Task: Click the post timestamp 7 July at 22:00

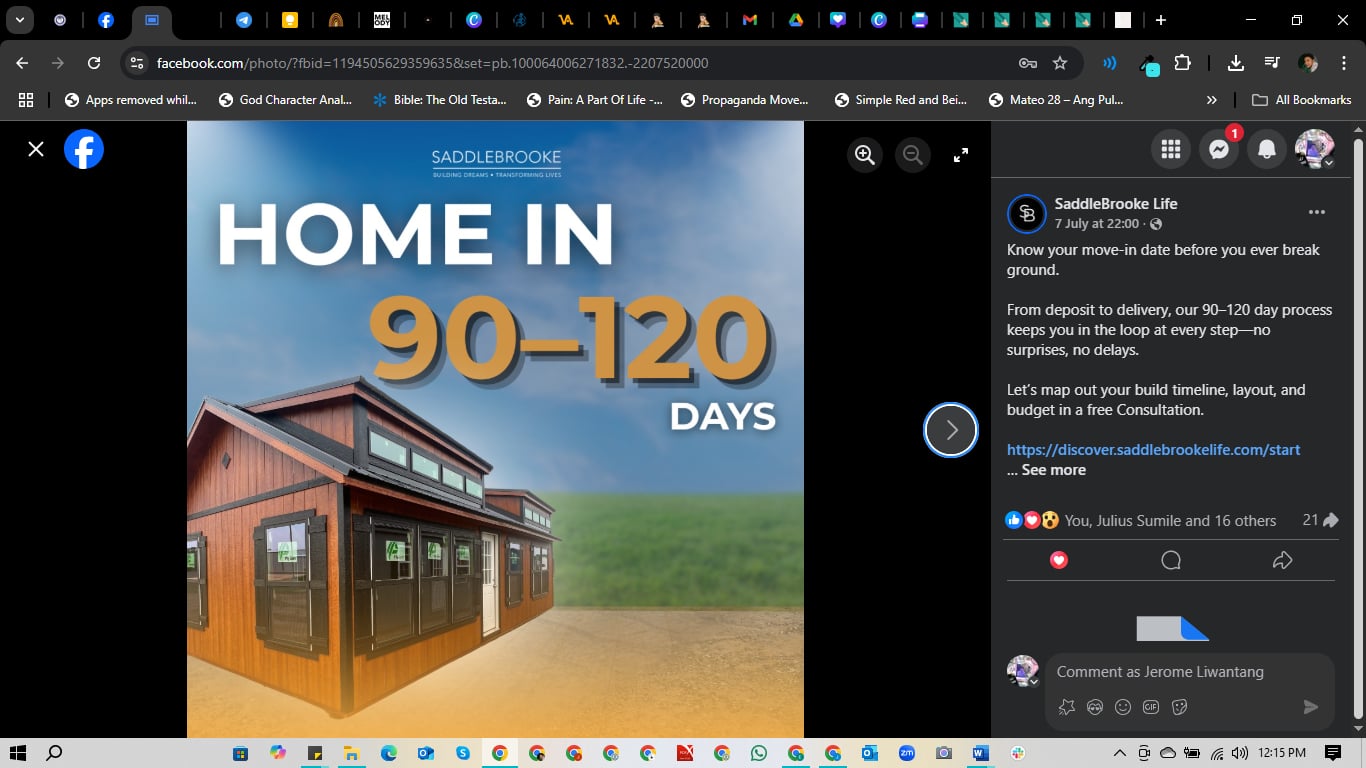Action: (1097, 224)
